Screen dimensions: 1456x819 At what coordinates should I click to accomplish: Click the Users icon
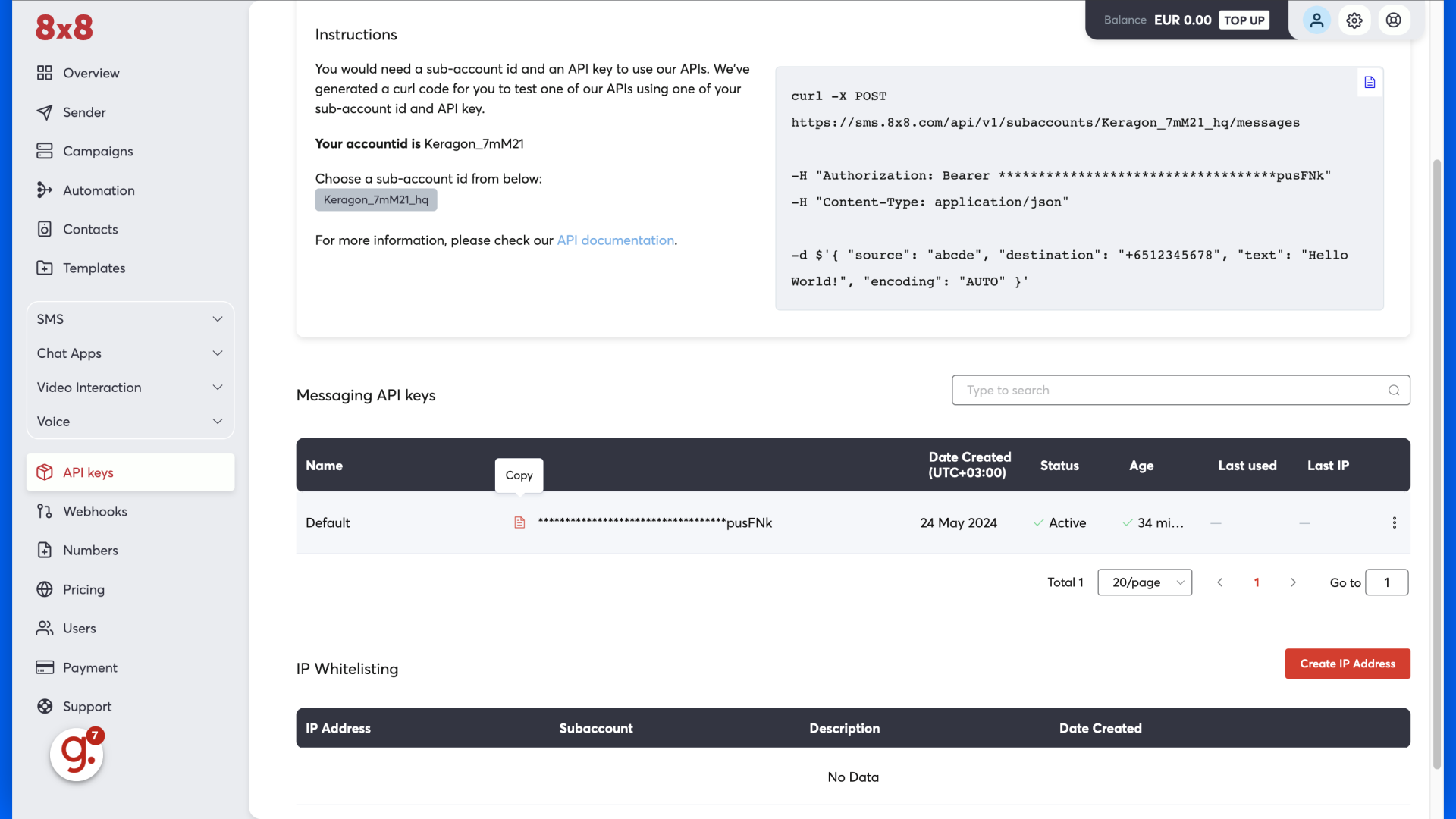(x=45, y=628)
